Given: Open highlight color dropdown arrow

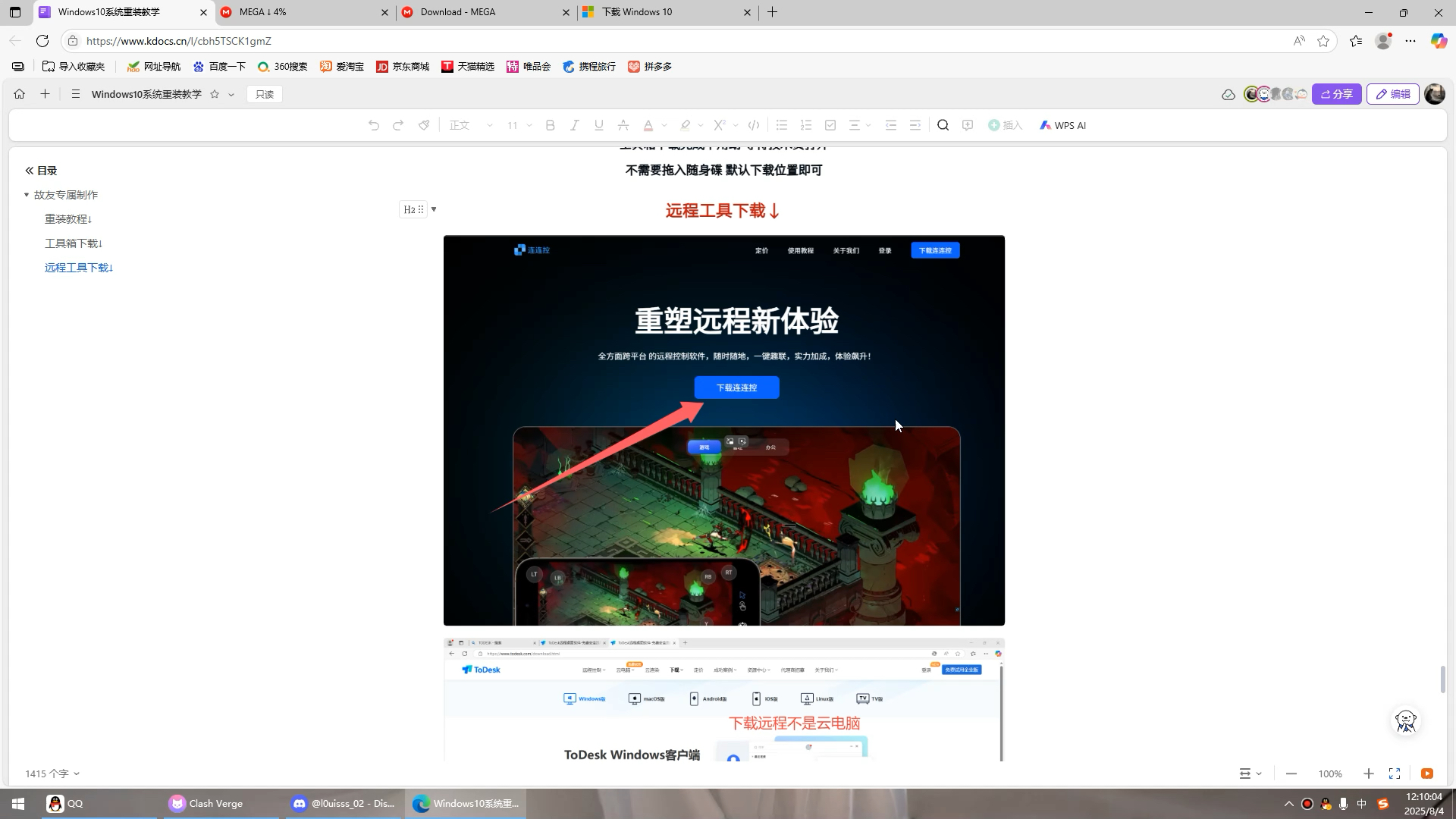Looking at the screenshot, I should pos(701,125).
